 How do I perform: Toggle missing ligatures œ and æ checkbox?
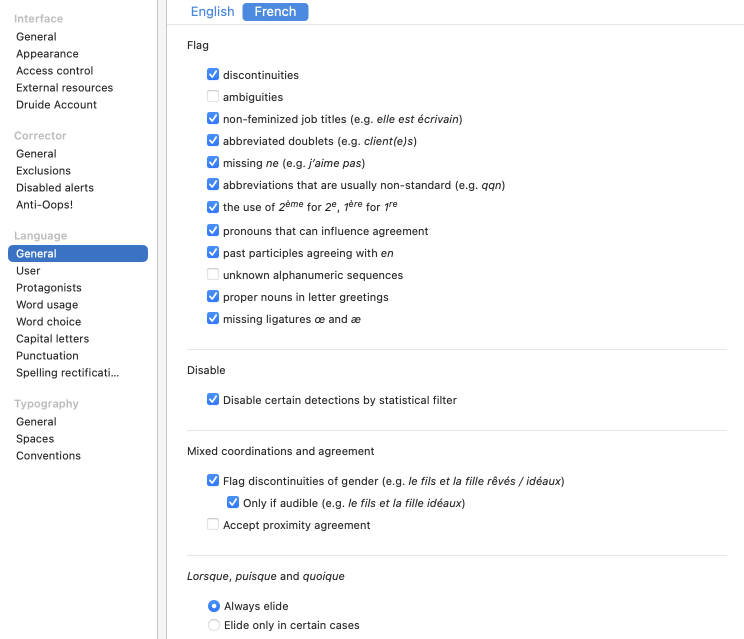[213, 319]
